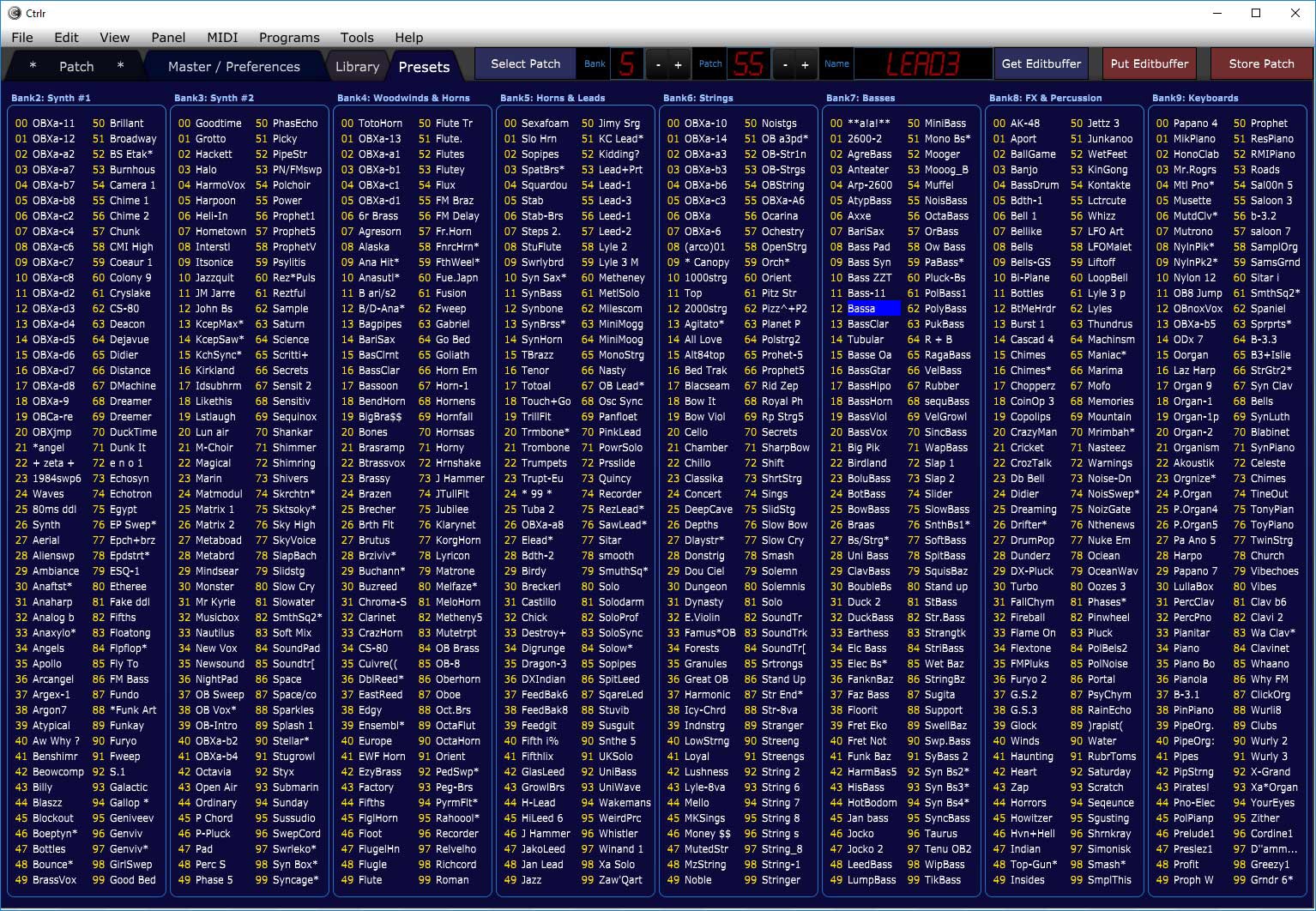Viewport: 1316px width, 911px height.
Task: Select patch 00 Papano 4 in Bank9
Action: [x=1187, y=124]
